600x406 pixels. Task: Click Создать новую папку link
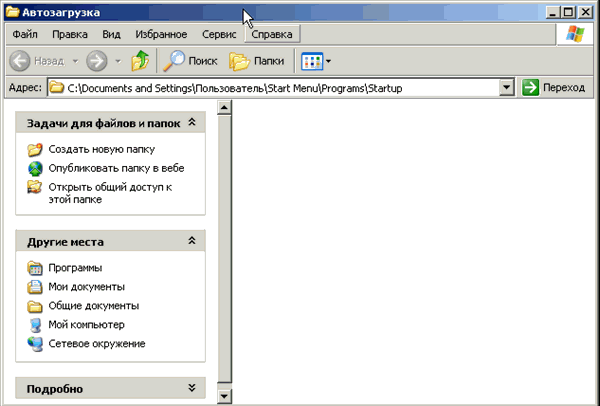pyautogui.click(x=101, y=150)
